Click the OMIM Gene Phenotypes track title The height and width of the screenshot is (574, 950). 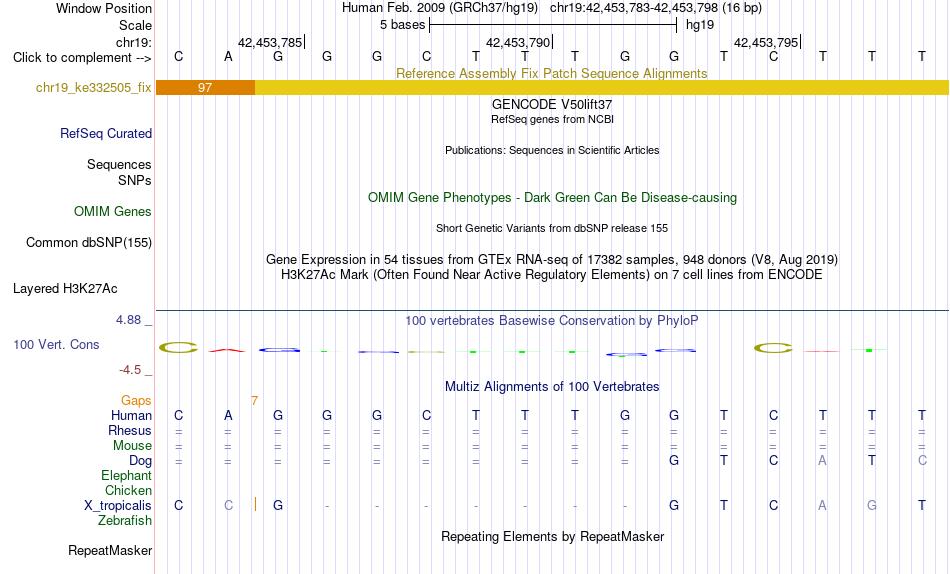[x=552, y=198]
